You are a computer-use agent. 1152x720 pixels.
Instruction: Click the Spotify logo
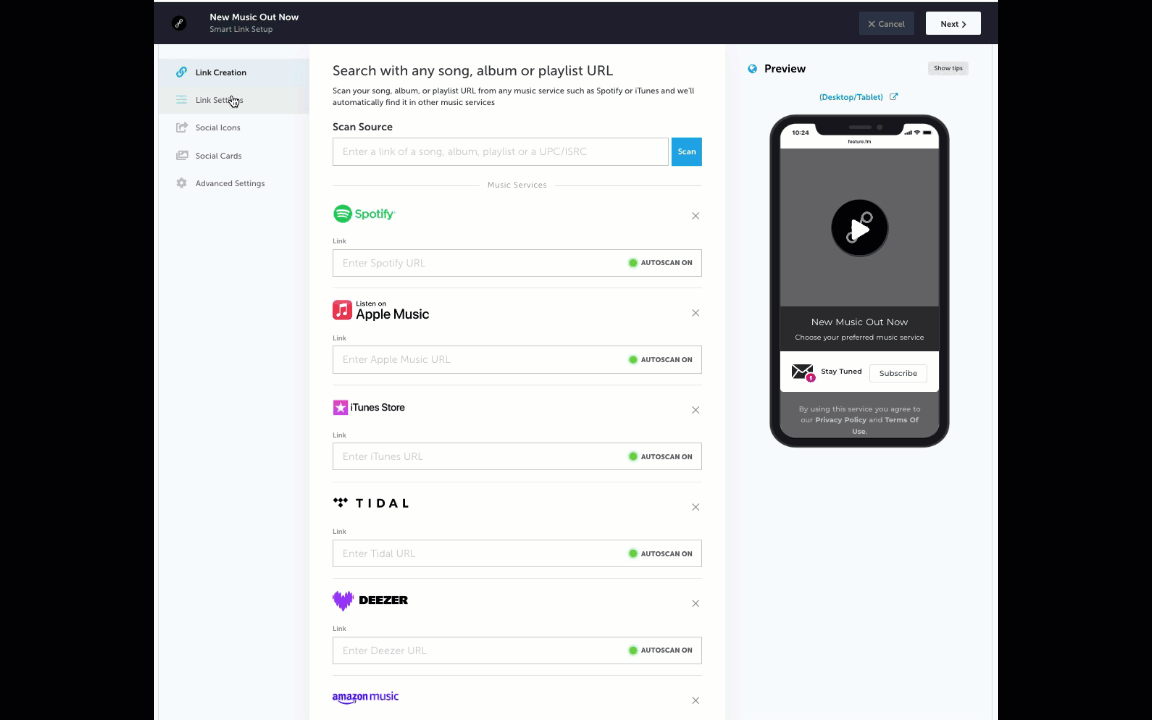coord(364,214)
